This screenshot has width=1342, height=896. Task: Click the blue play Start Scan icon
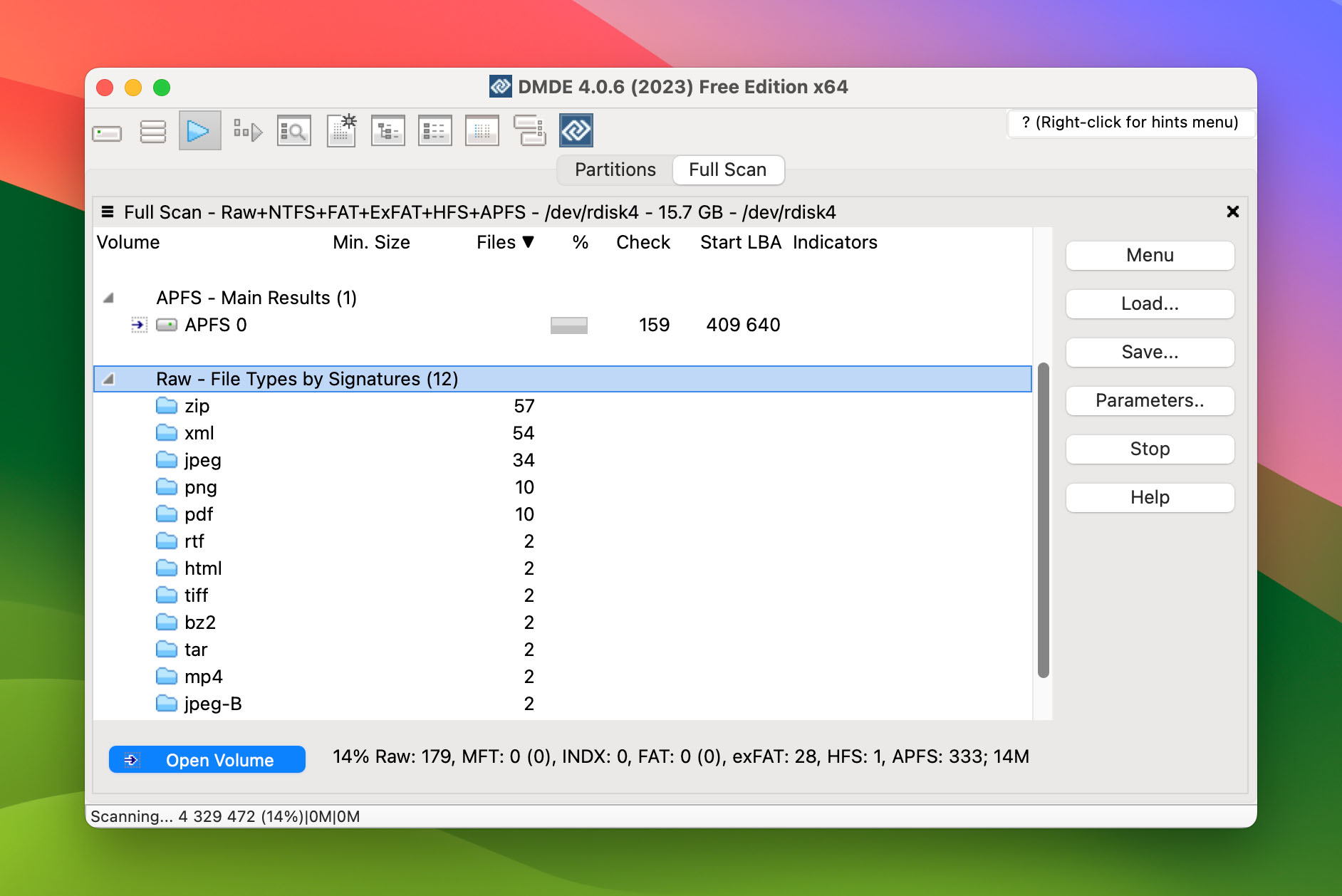coord(199,131)
